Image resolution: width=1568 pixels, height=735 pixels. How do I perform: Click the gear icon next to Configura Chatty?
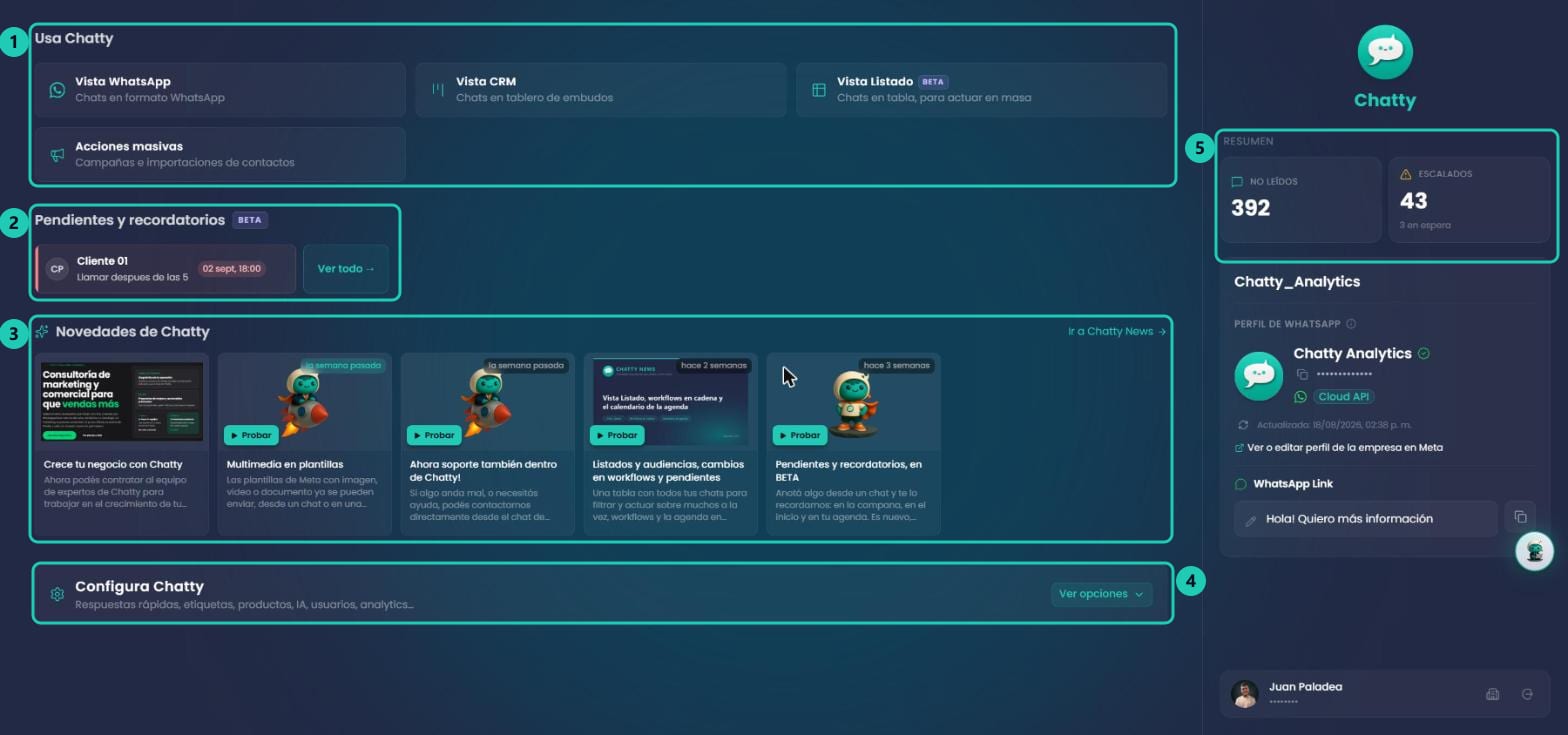57,594
